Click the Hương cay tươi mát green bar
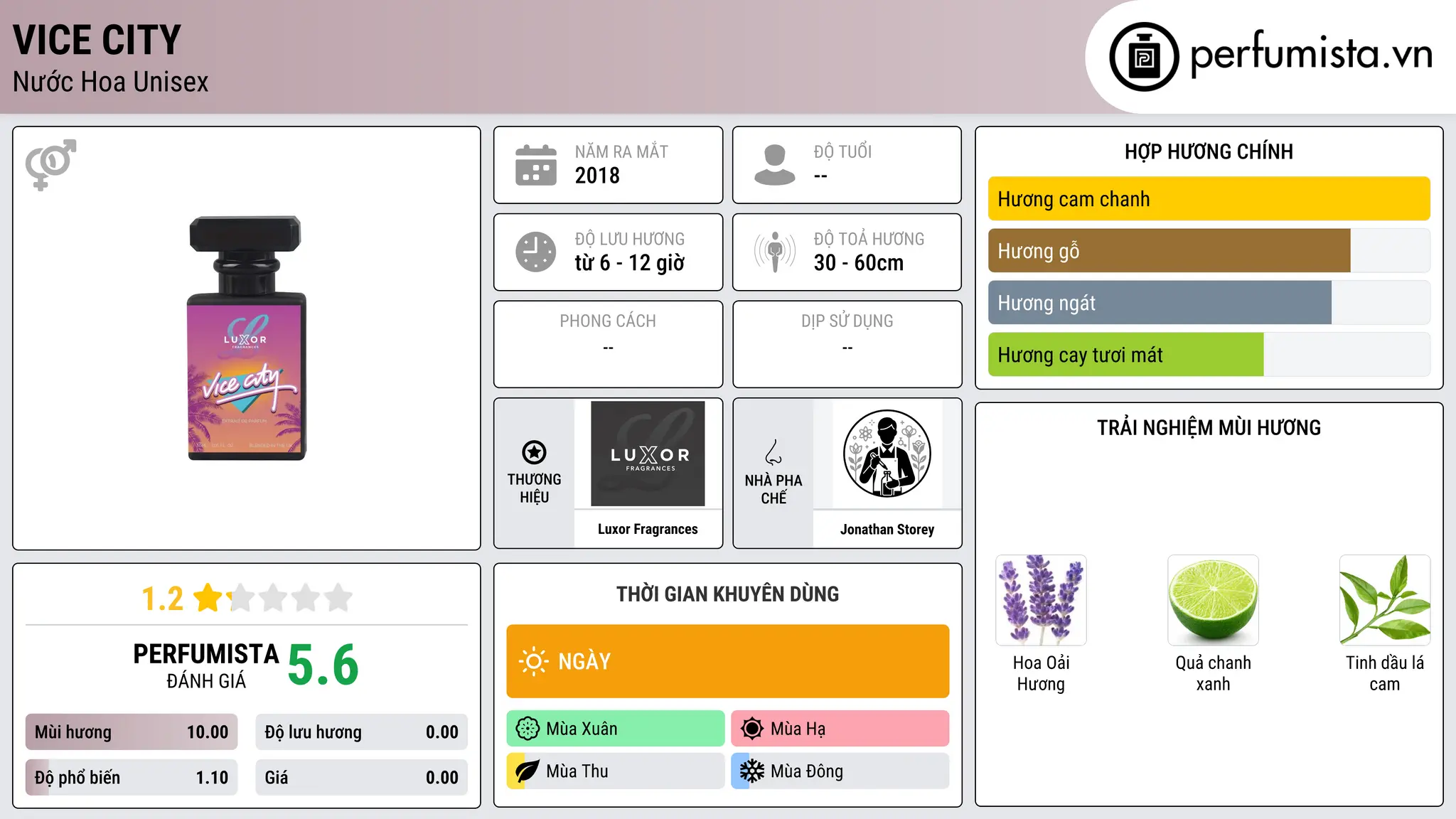This screenshot has width=1456, height=819. click(1125, 355)
